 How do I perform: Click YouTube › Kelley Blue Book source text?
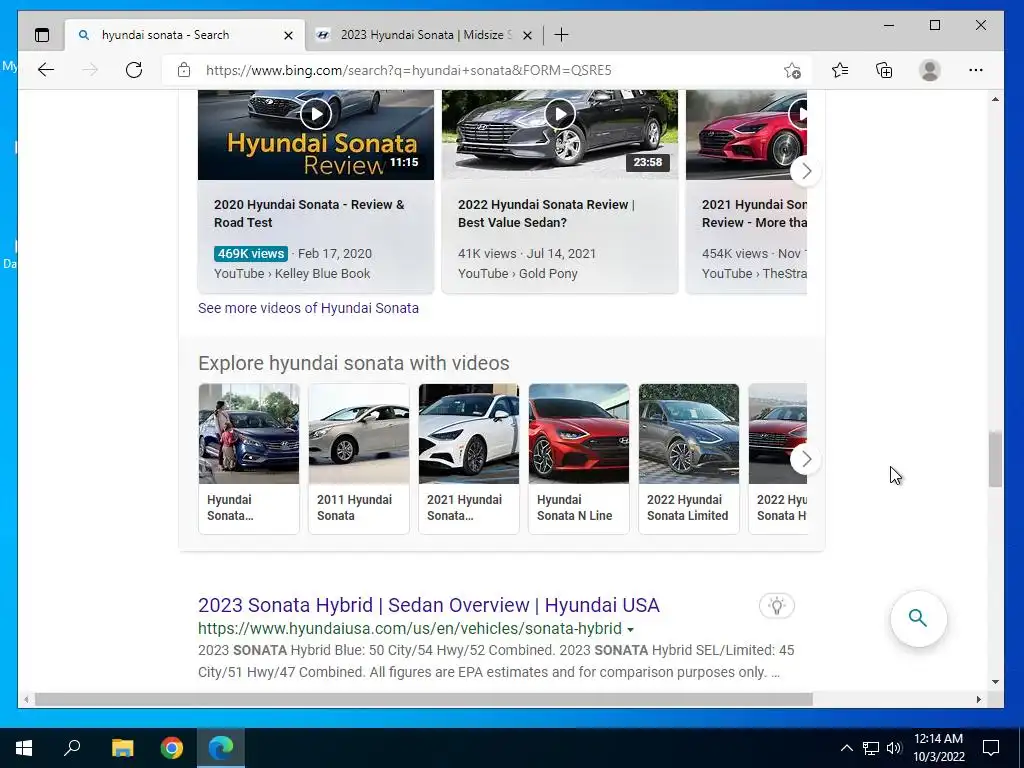292,274
